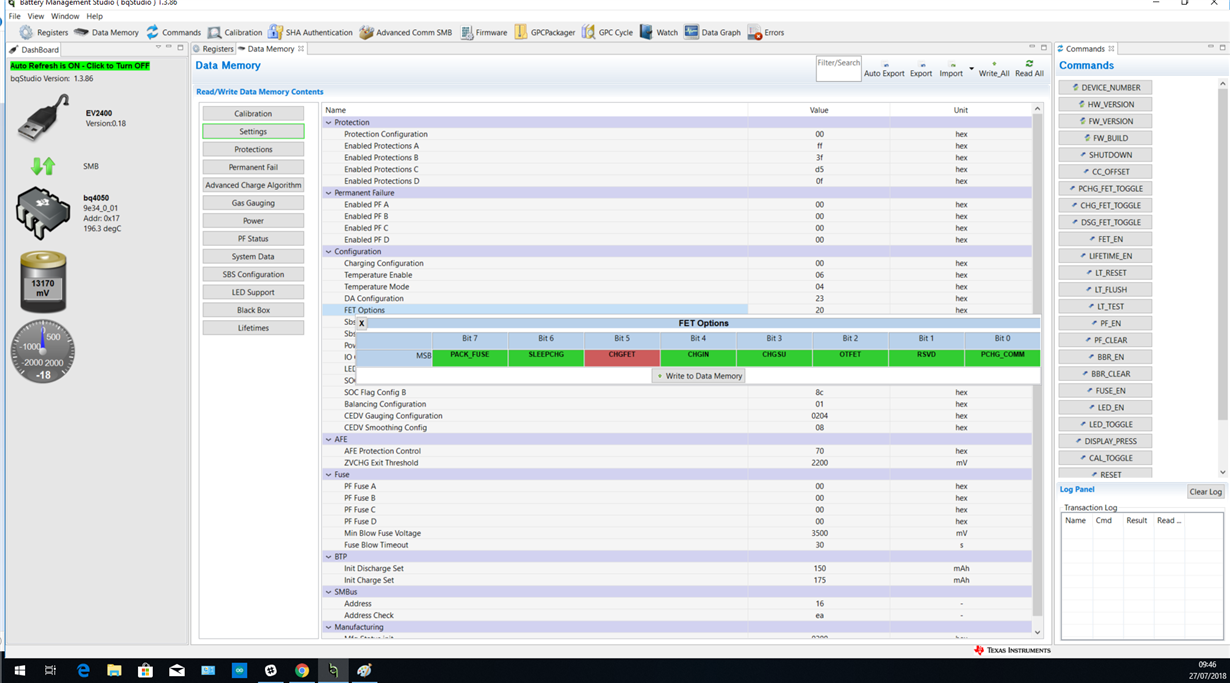
Task: Select the DashBoard tab
Action: point(35,49)
